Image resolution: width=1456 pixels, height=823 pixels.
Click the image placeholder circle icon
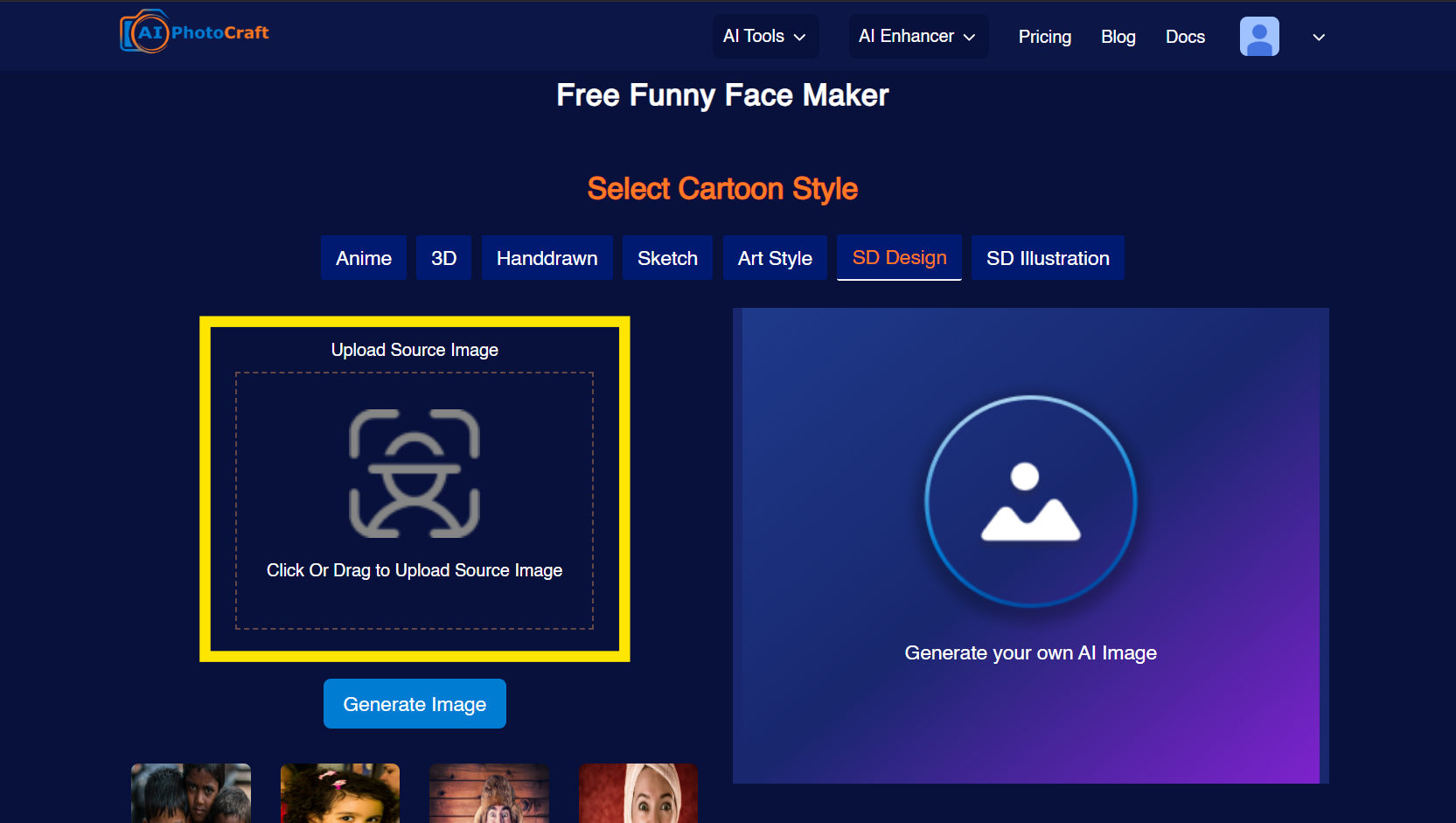[x=1031, y=501]
